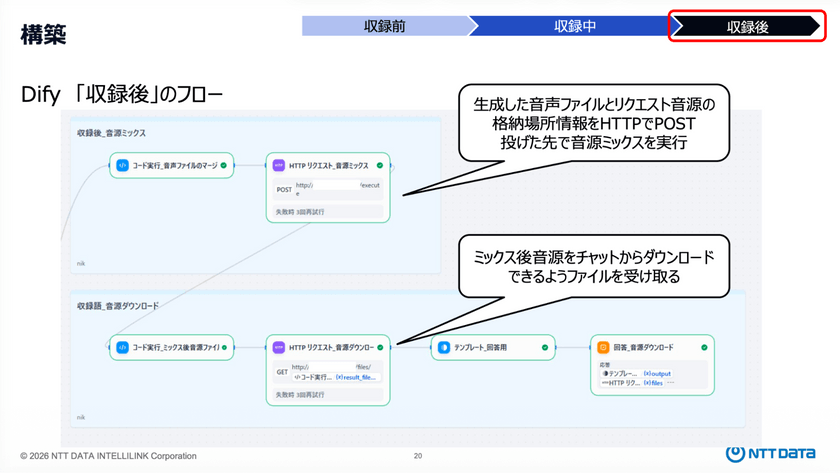Screen dimensions: 840x473
Task: Click the 構築 slide title
Action: 43,35
